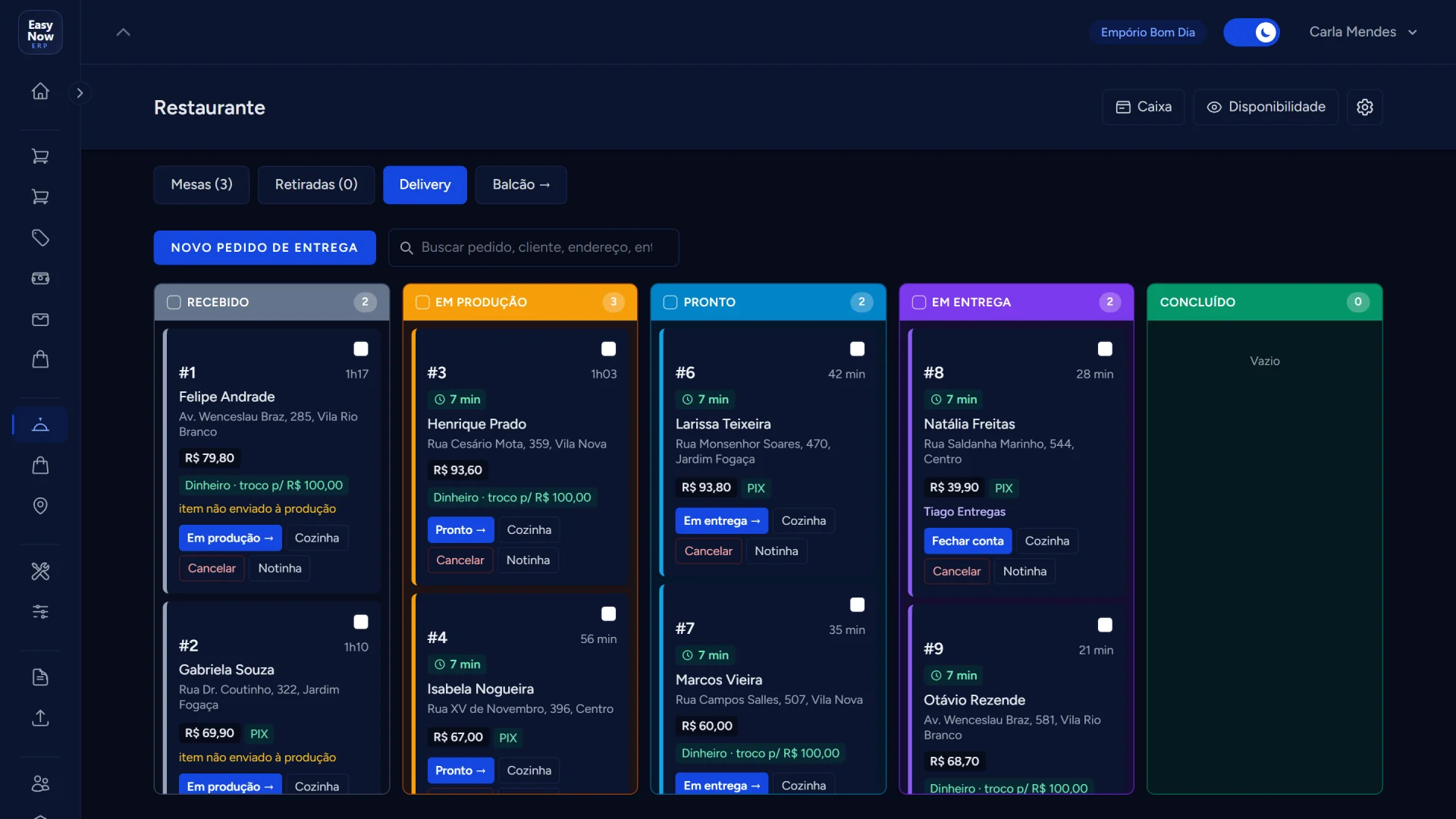
Task: Check the RECEBIDO column select-all checkbox
Action: click(174, 302)
